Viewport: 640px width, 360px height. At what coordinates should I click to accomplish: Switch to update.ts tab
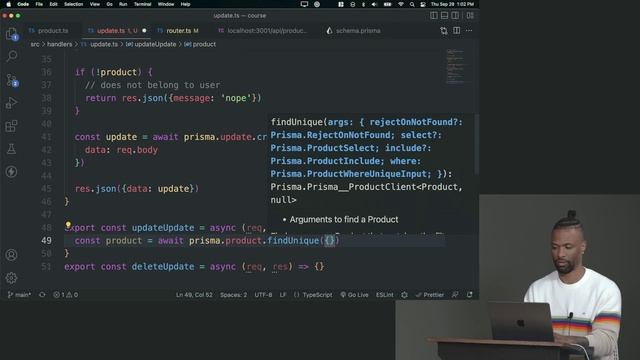click(x=116, y=31)
